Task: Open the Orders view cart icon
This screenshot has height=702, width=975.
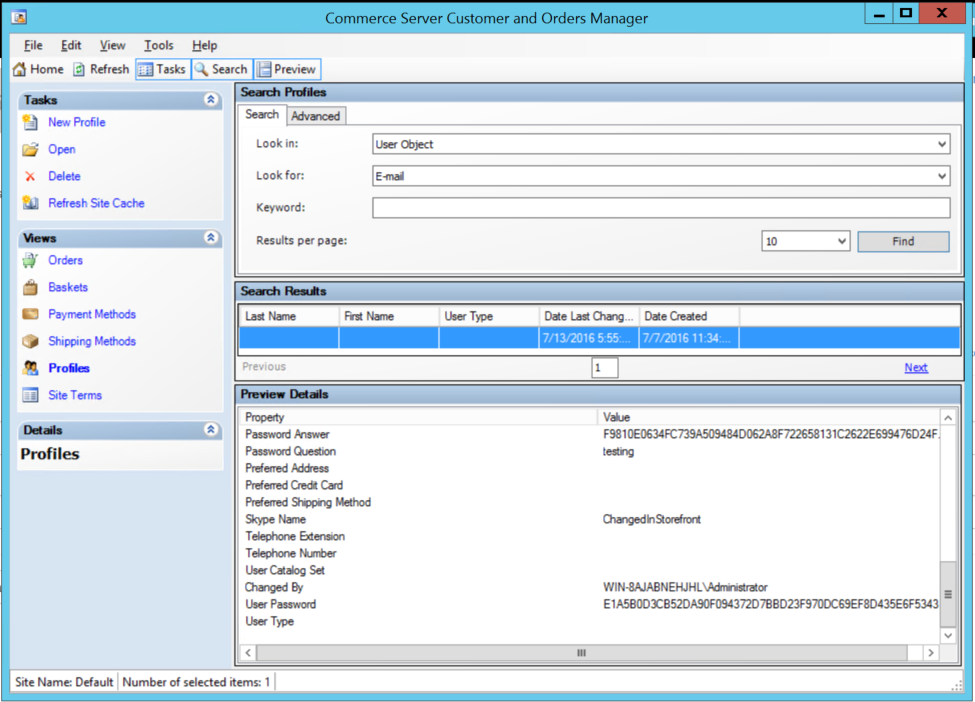Action: [x=30, y=260]
